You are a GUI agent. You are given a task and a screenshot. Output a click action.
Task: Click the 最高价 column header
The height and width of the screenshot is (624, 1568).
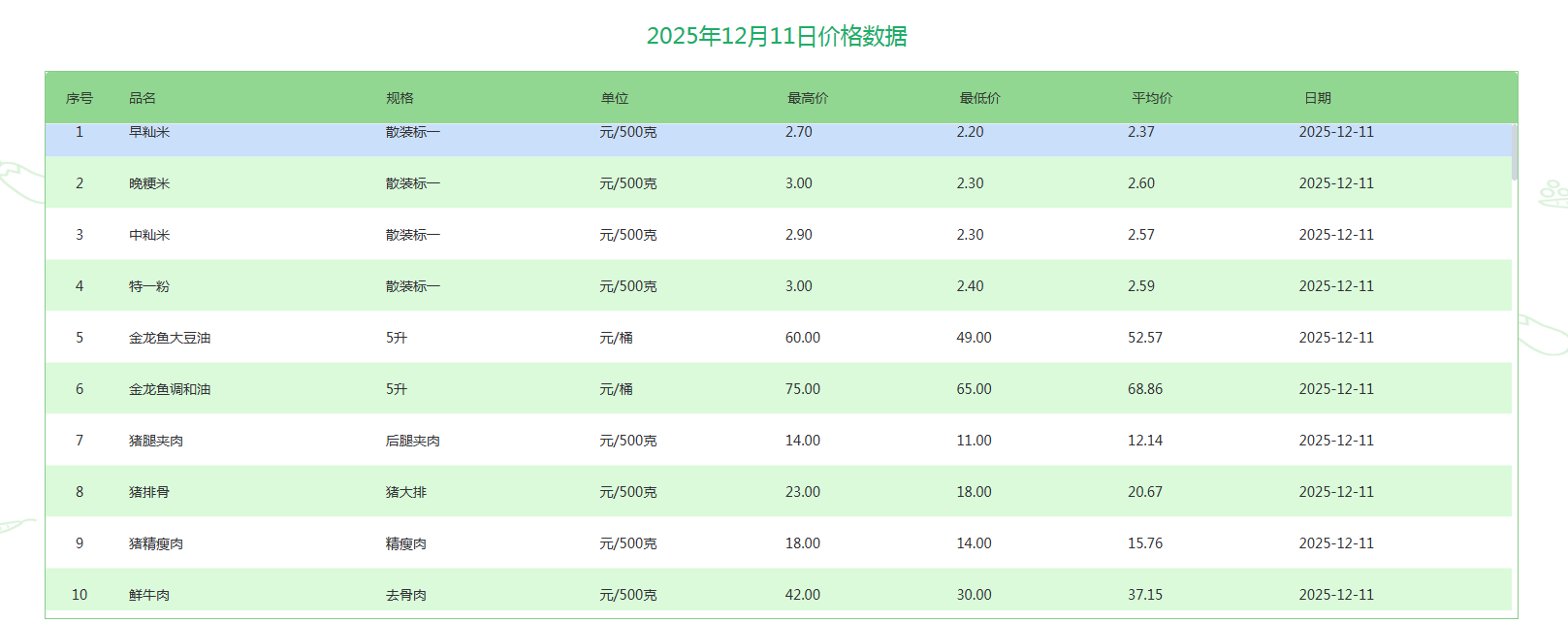tap(807, 98)
